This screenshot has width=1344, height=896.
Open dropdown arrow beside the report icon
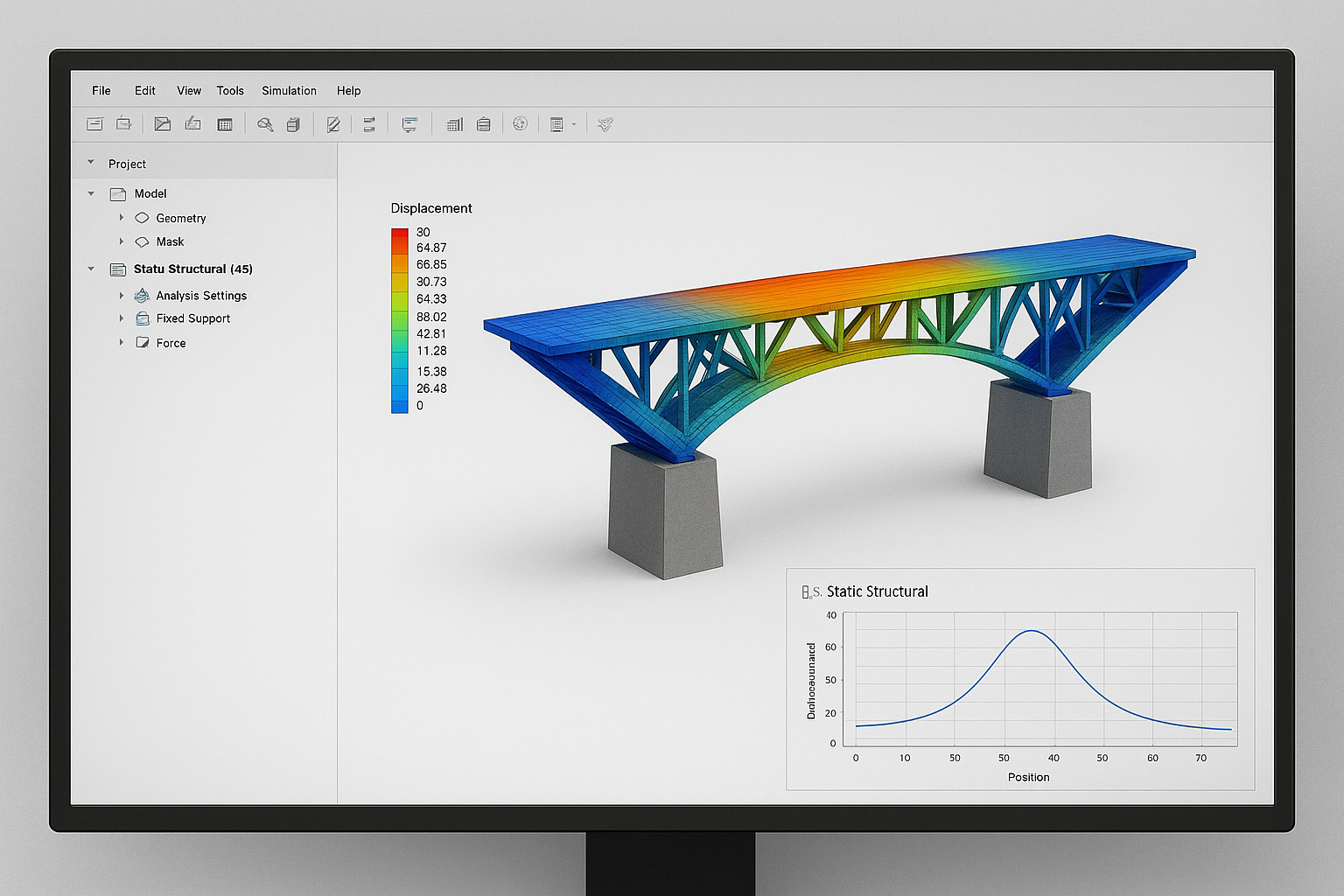[x=574, y=125]
